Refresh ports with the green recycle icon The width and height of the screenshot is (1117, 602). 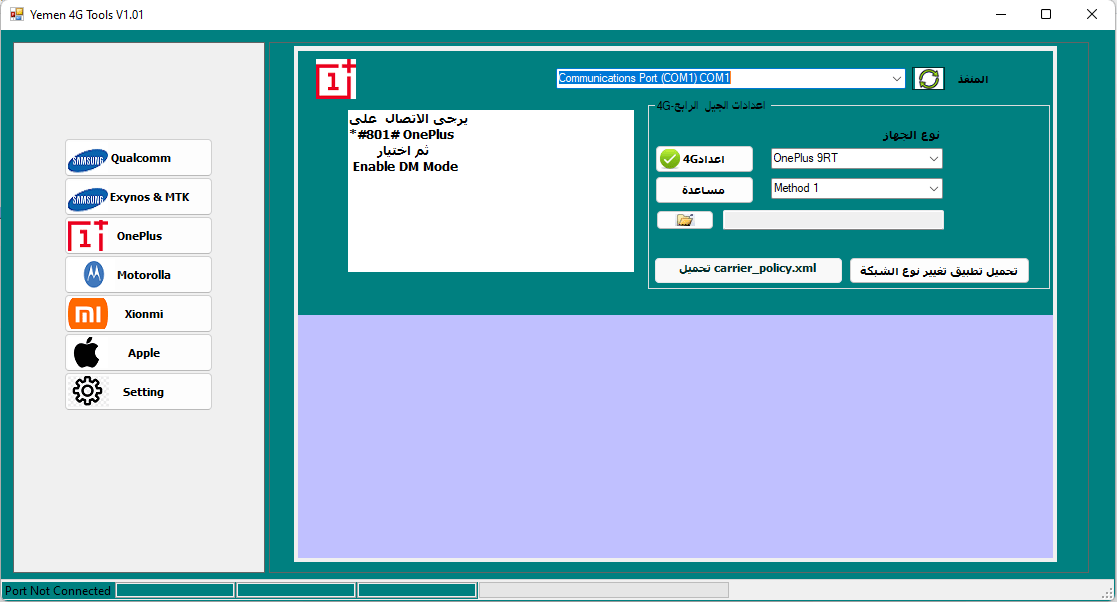tap(928, 78)
